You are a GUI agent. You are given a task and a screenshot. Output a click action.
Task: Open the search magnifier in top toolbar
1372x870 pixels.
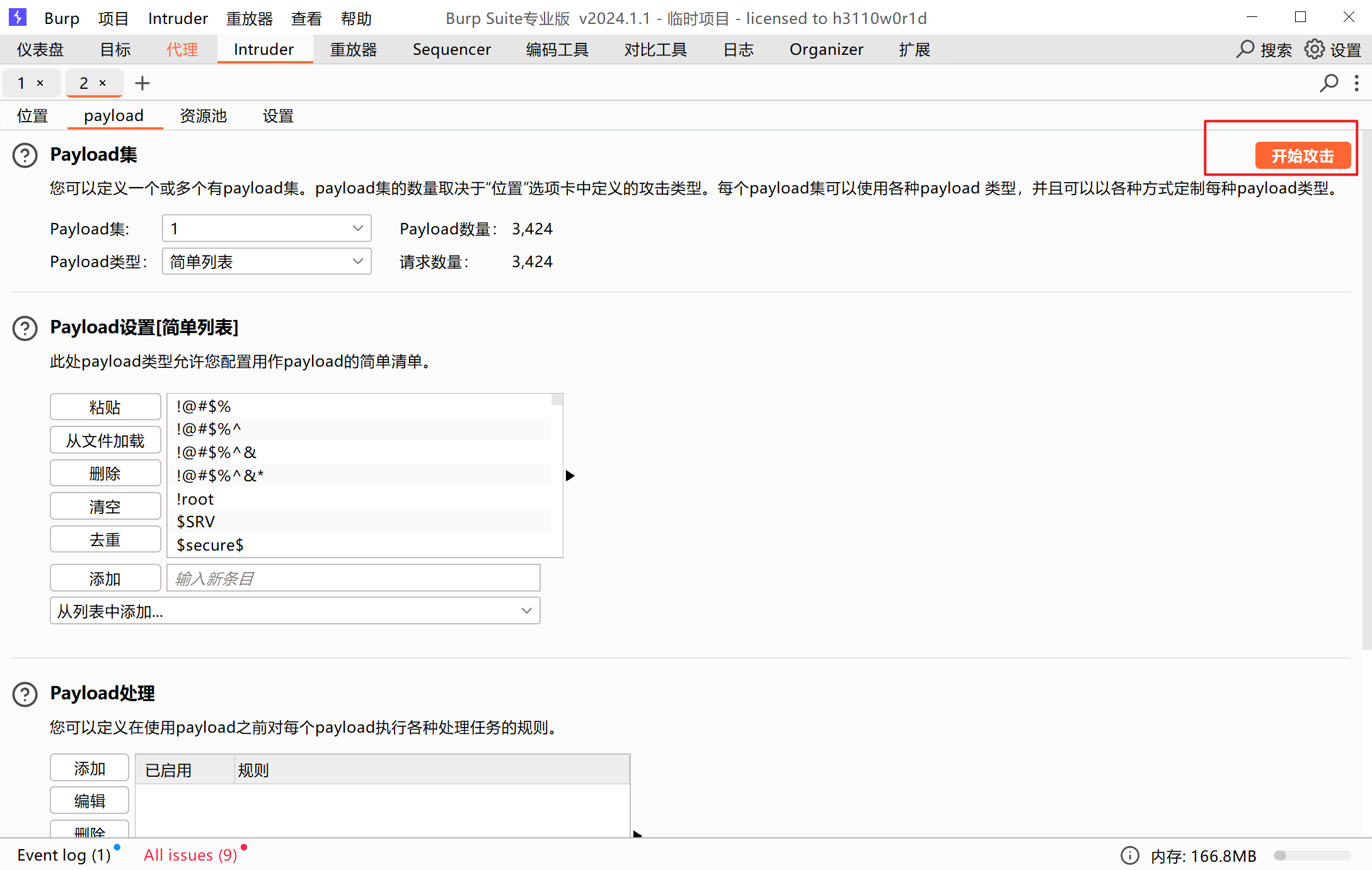tap(1245, 49)
